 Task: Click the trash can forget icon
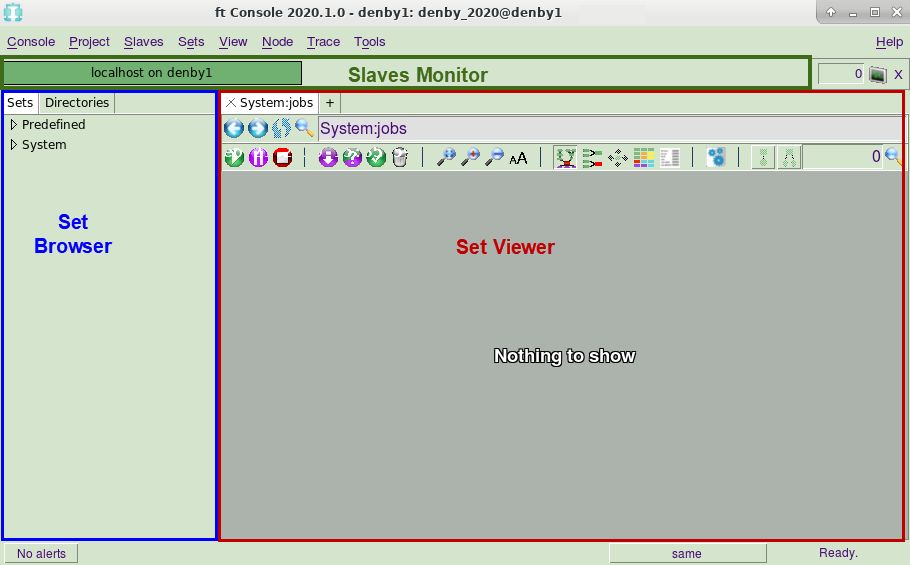[400, 157]
